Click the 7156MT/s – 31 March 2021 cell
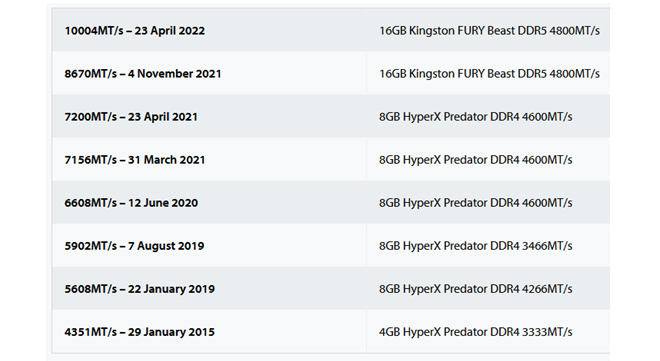Viewport: 660px width, 361px height. click(209, 159)
